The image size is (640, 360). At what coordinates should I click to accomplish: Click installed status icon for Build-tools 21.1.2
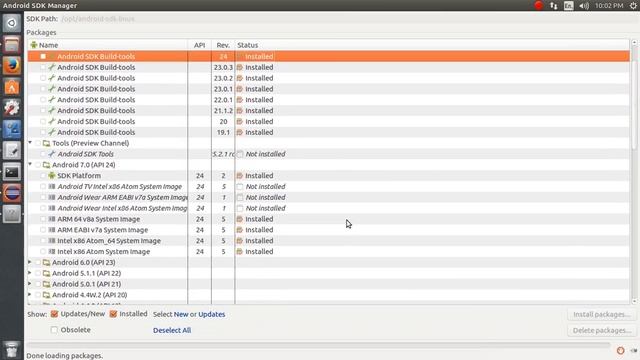click(240, 111)
